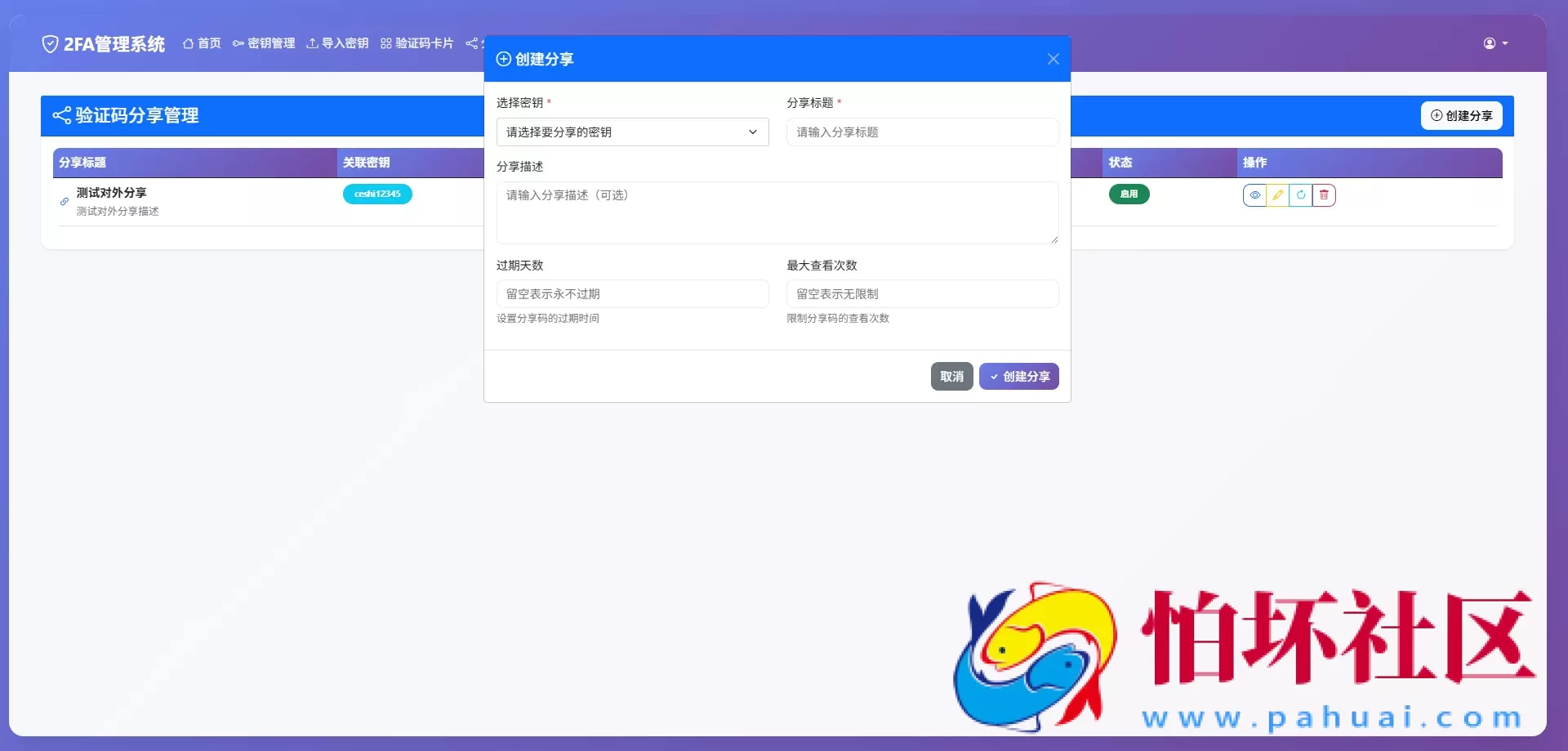The width and height of the screenshot is (1568, 751).
Task: Click the refresh icon on the share row
Action: [x=1301, y=194]
